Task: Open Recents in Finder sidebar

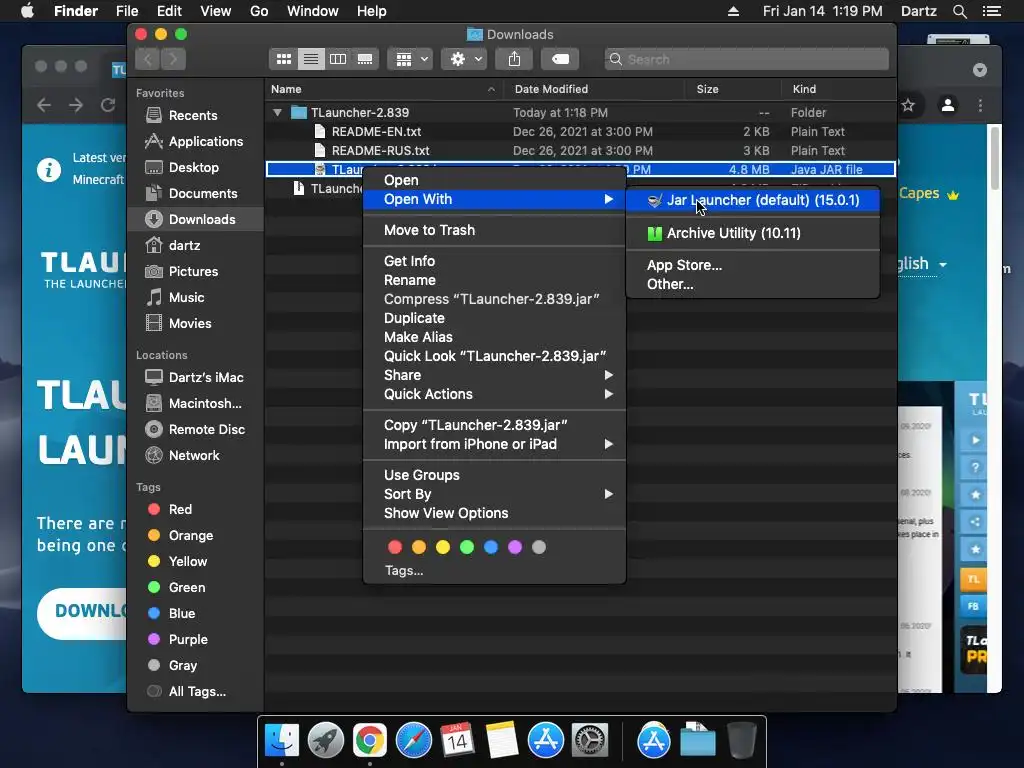Action: pyautogui.click(x=196, y=116)
